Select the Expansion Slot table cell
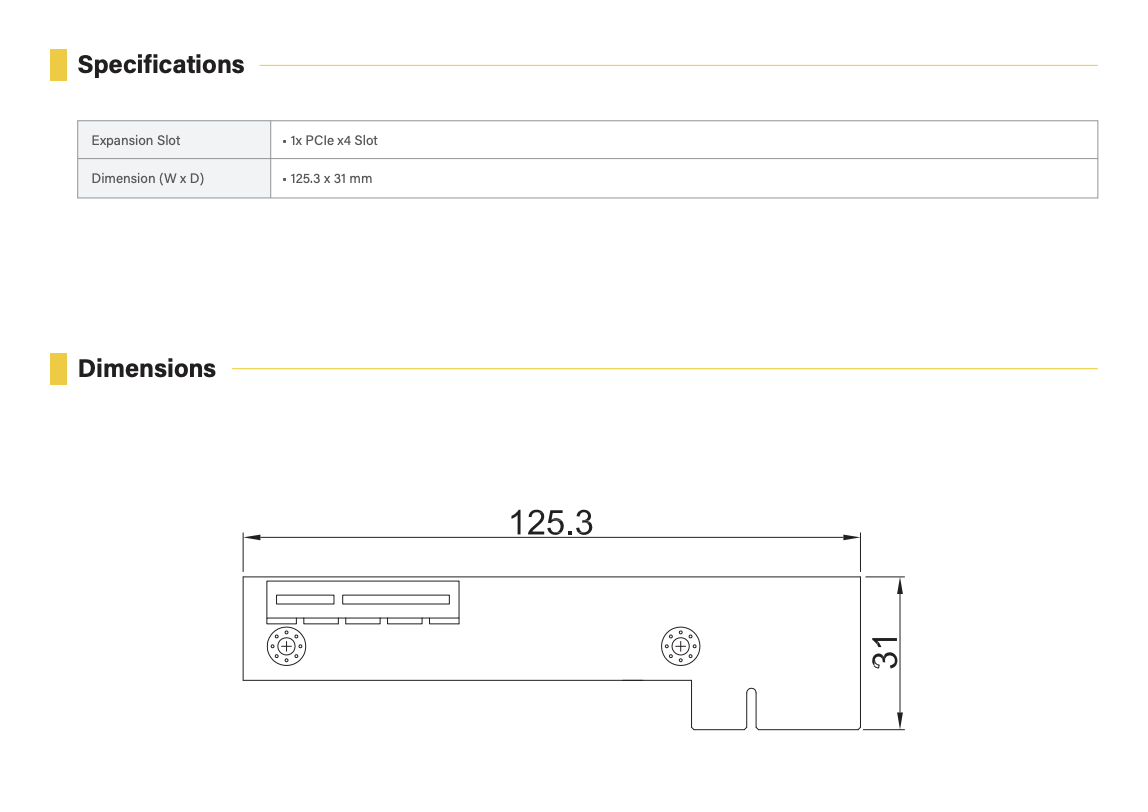This screenshot has width=1148, height=812. [x=174, y=140]
